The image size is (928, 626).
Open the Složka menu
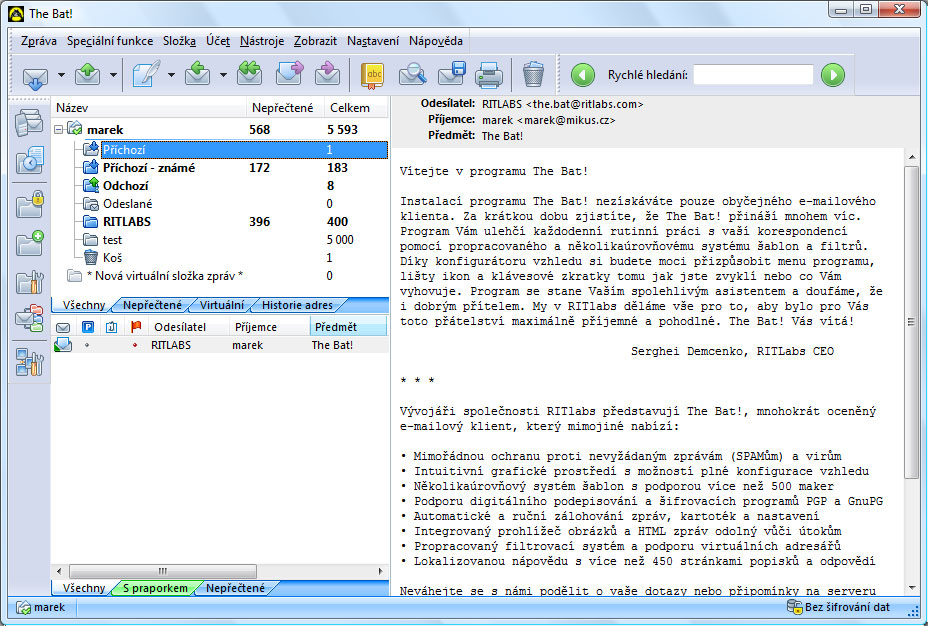(179, 41)
